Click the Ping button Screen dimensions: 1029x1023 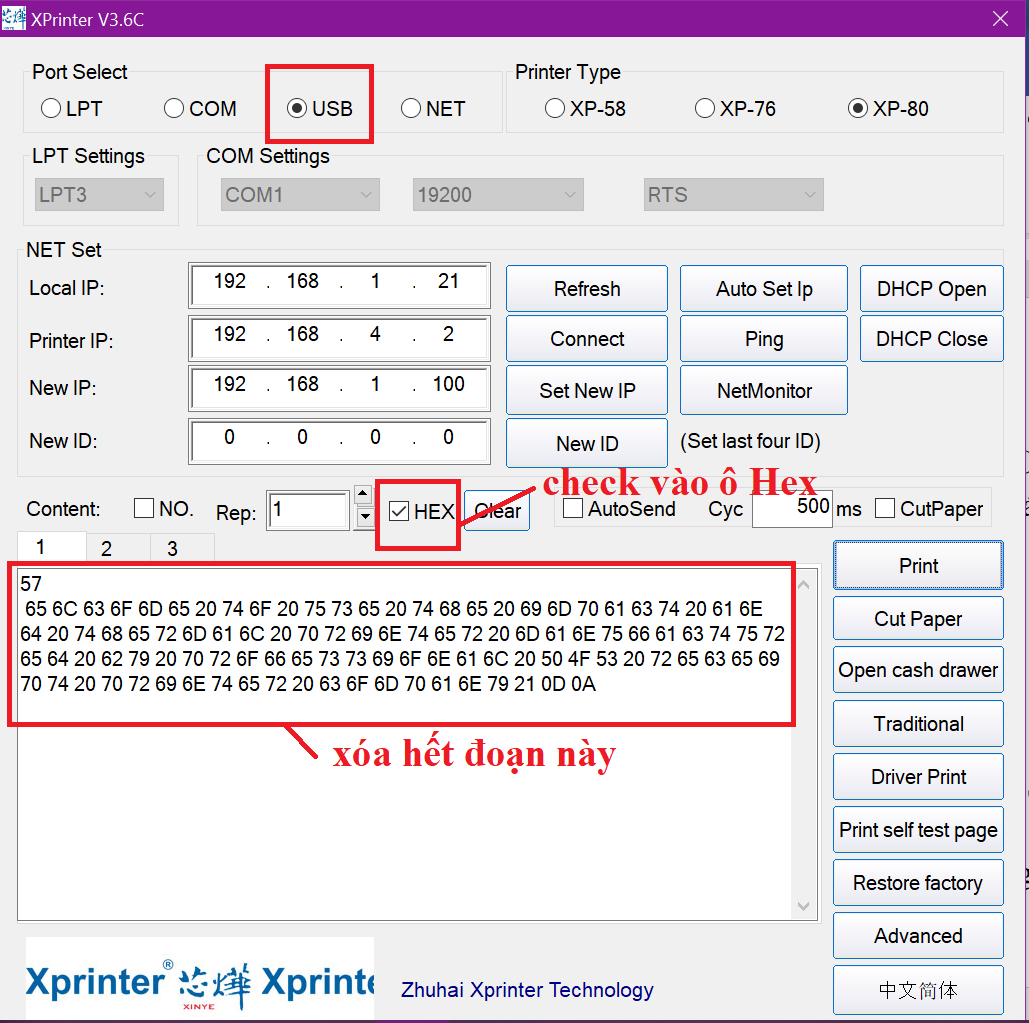coord(764,339)
